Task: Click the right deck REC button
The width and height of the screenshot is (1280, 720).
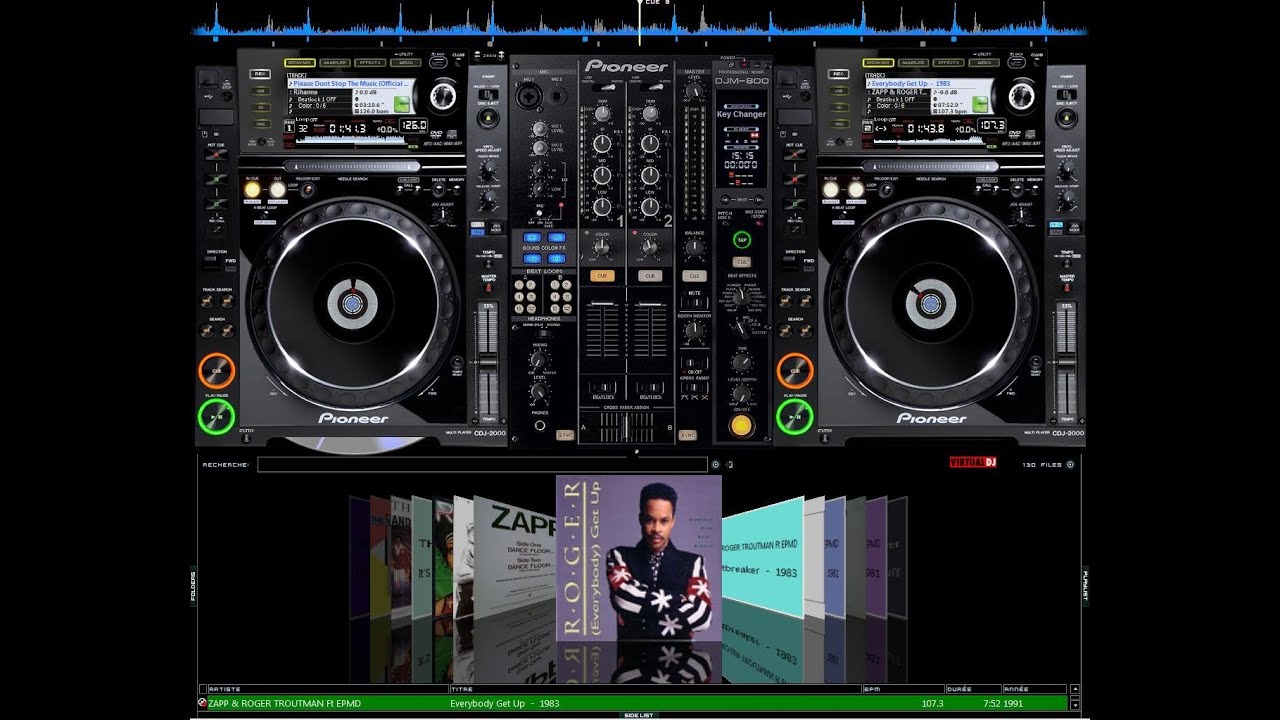Action: click(839, 73)
